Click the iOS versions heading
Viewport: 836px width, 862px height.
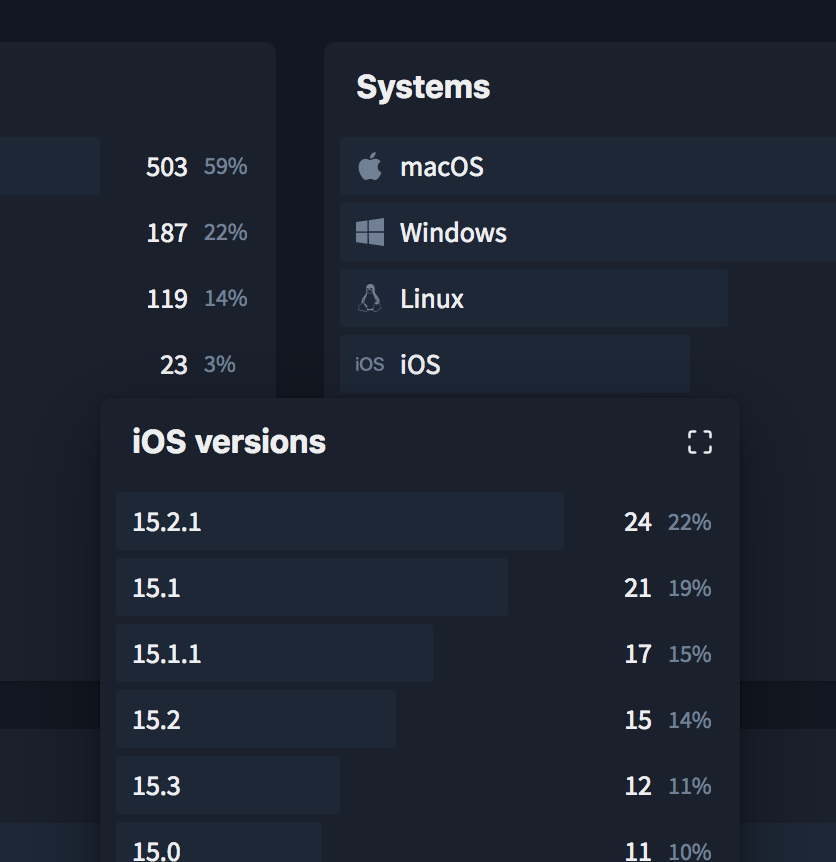pyautogui.click(x=229, y=441)
